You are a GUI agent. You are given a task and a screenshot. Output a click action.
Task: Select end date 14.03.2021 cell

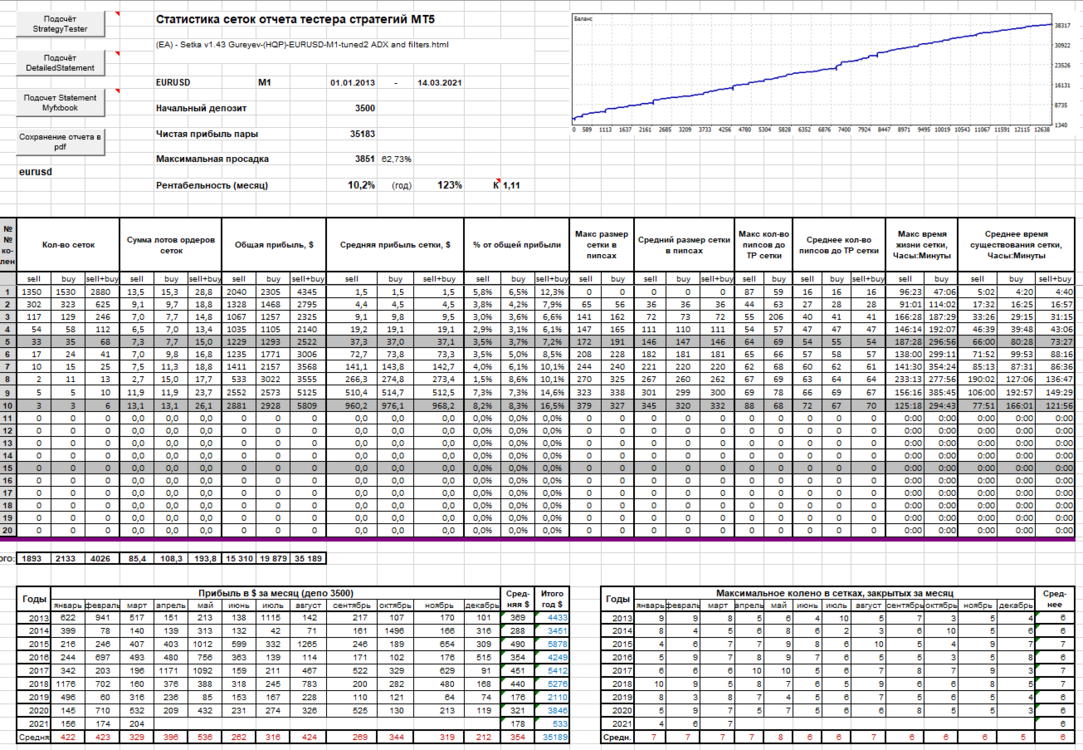439,83
